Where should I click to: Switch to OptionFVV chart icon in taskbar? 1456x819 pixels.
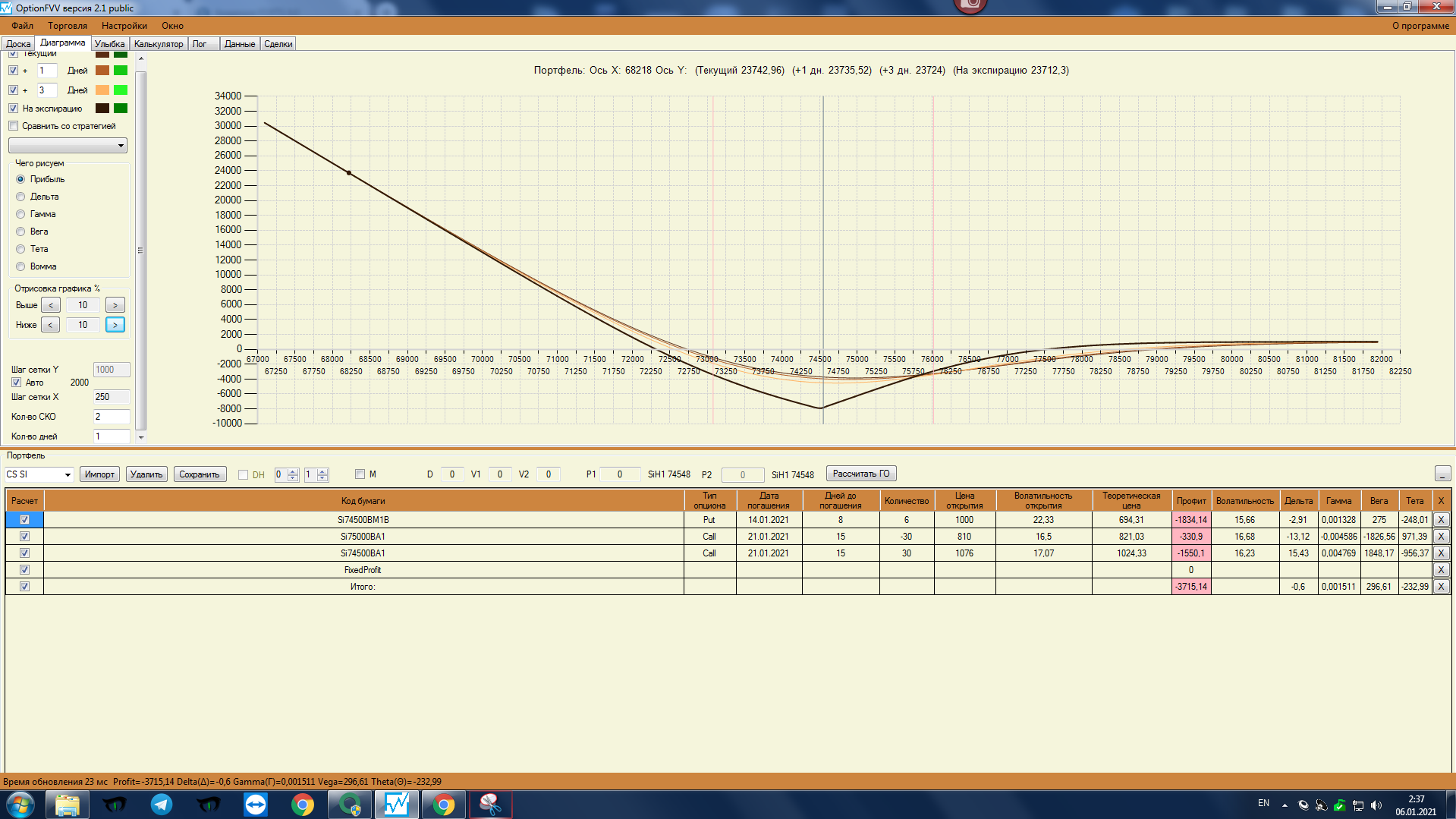397,805
